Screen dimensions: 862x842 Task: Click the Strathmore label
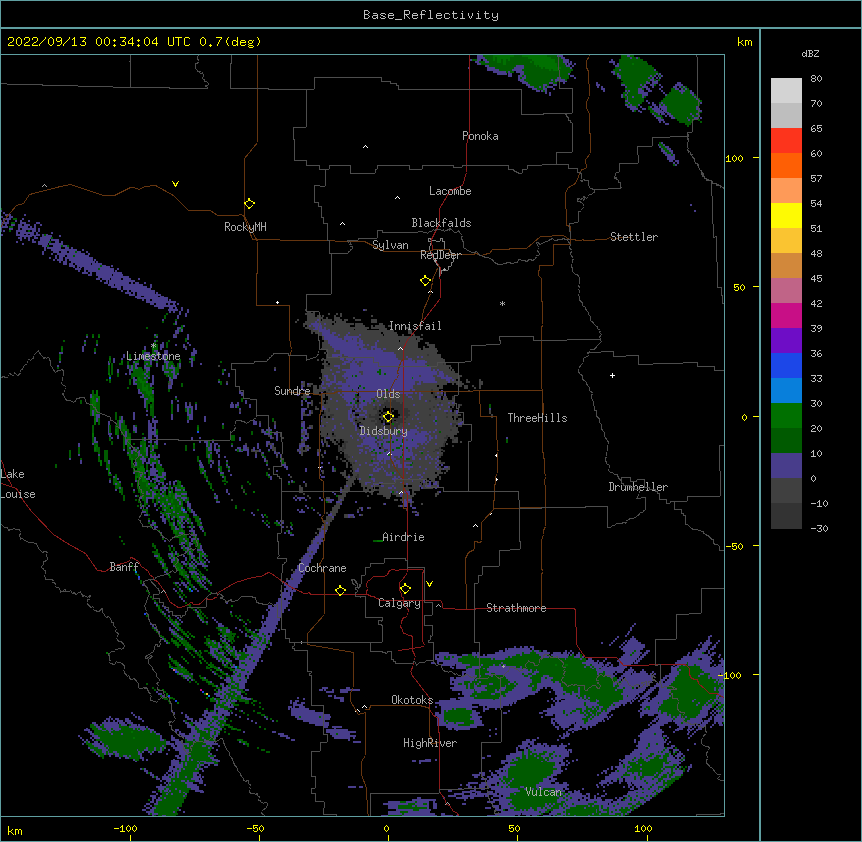tap(516, 608)
